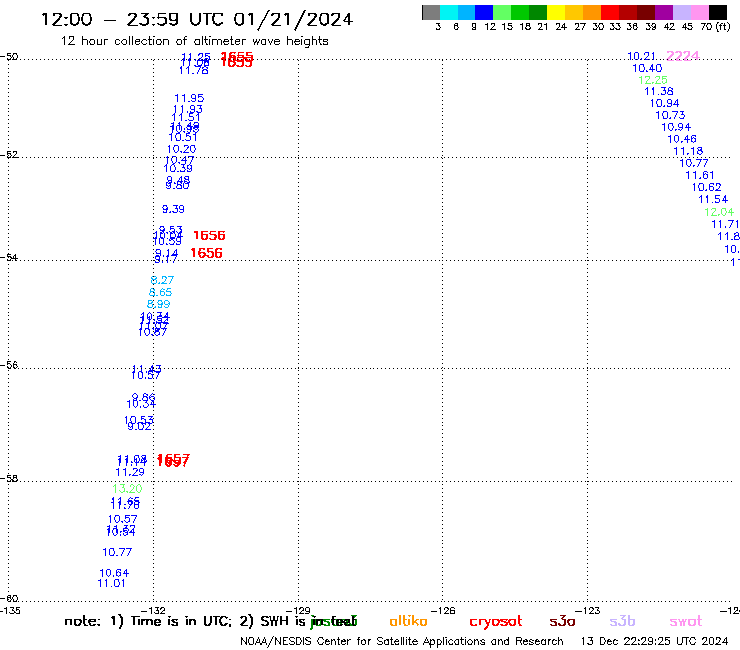Select wave height value '11.18'

688,151
